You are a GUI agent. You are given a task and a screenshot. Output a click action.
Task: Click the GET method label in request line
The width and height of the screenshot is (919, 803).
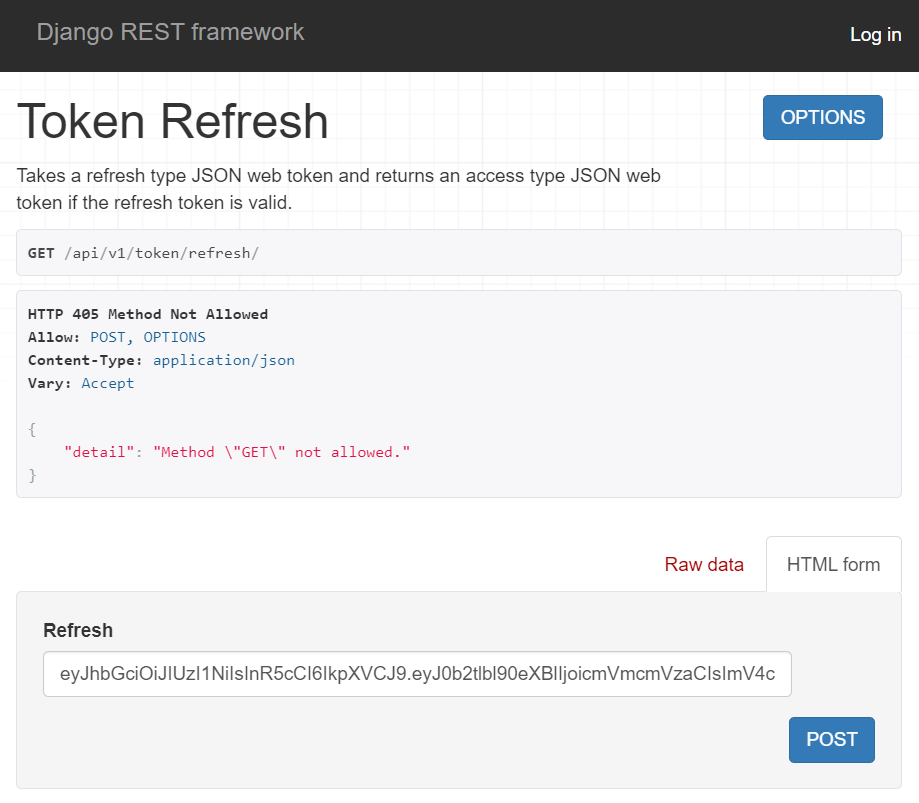point(41,253)
